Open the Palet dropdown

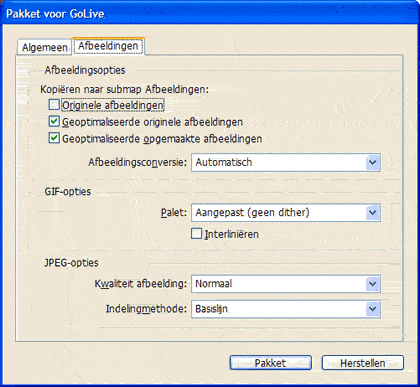(286, 213)
